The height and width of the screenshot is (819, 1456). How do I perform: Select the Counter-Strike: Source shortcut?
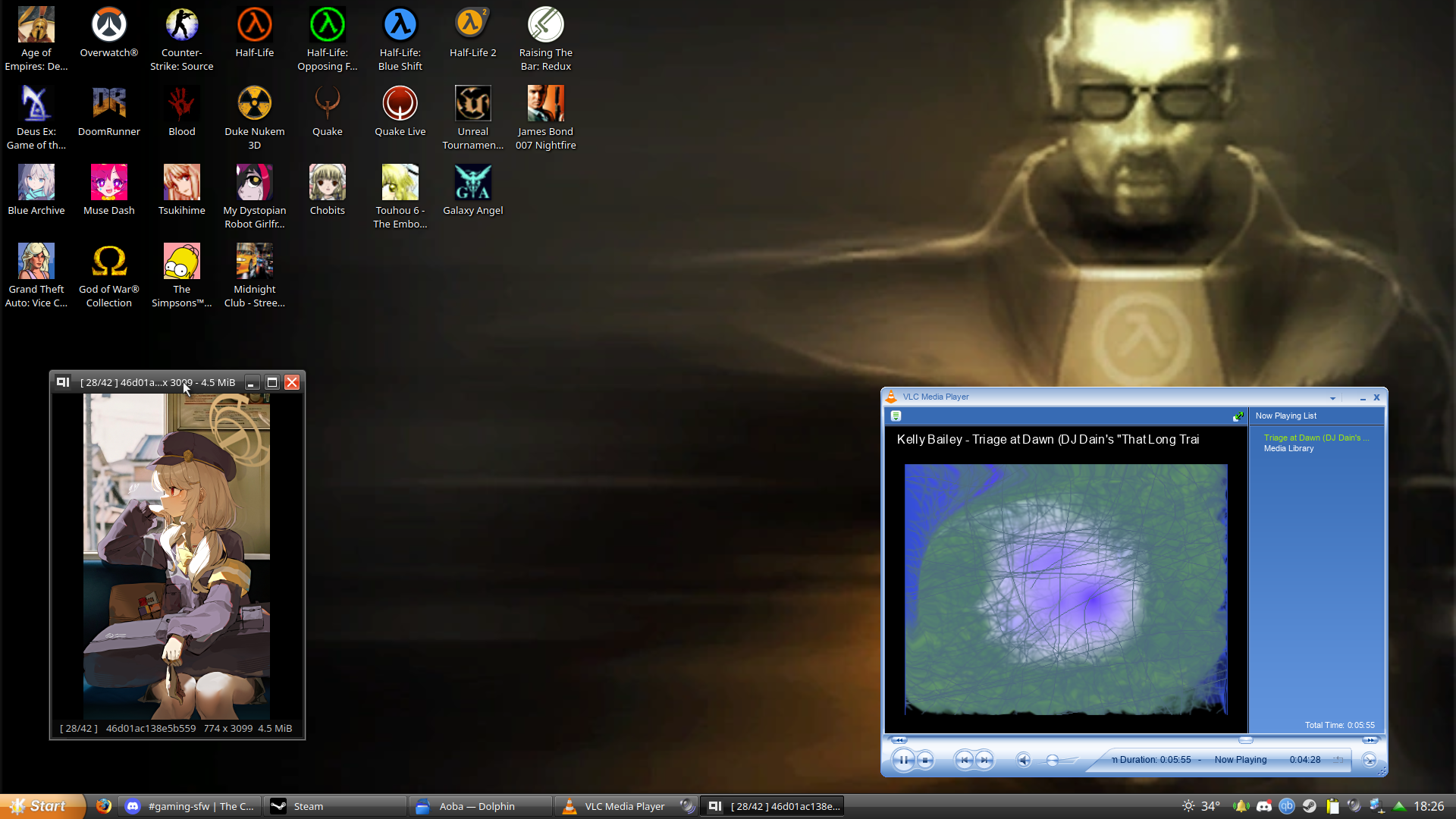point(182,39)
